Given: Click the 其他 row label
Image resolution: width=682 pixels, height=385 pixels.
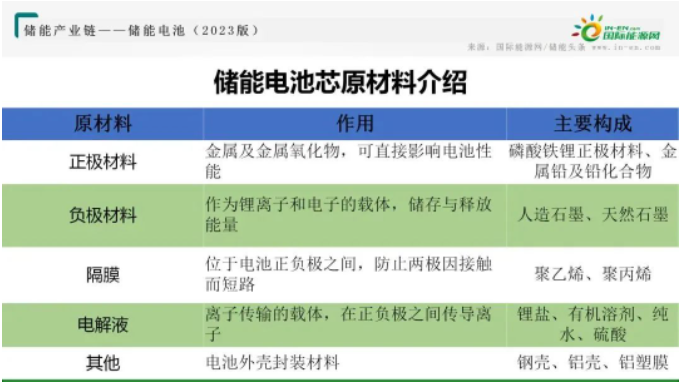Looking at the screenshot, I should pyautogui.click(x=103, y=363).
